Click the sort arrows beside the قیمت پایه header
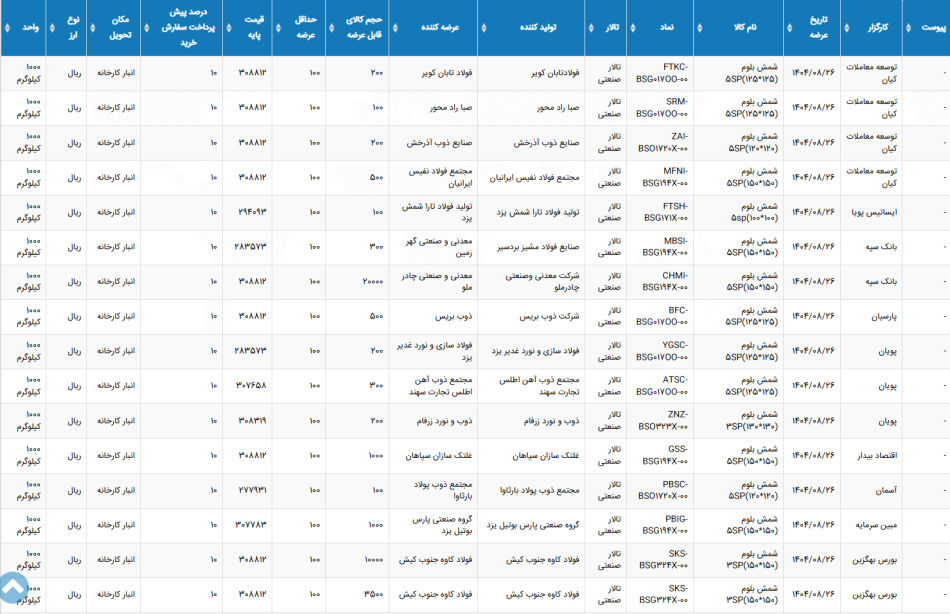This screenshot has height=614, width=950. tap(229, 28)
